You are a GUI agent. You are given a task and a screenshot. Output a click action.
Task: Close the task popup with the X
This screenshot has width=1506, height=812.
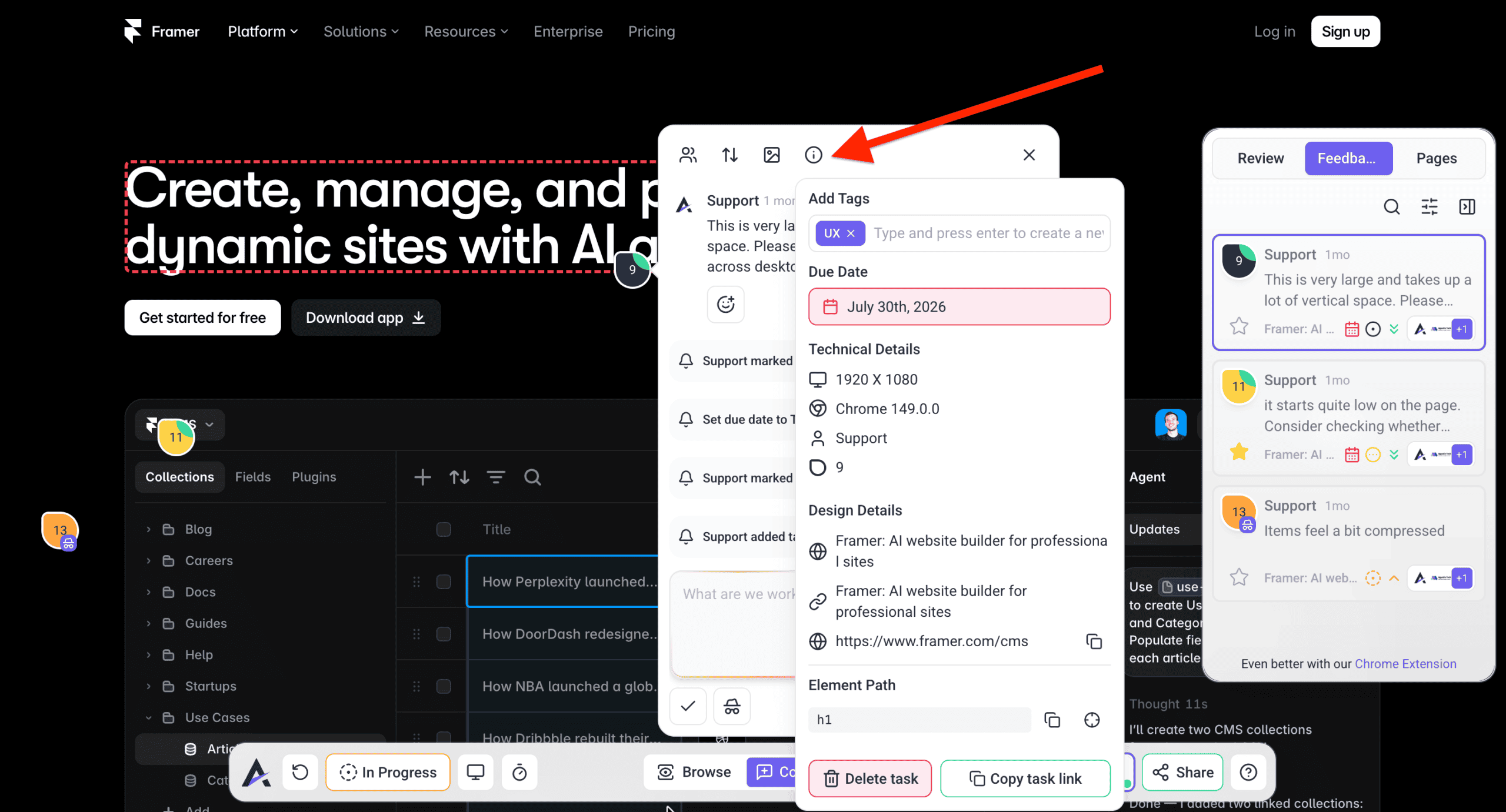[x=1029, y=155]
